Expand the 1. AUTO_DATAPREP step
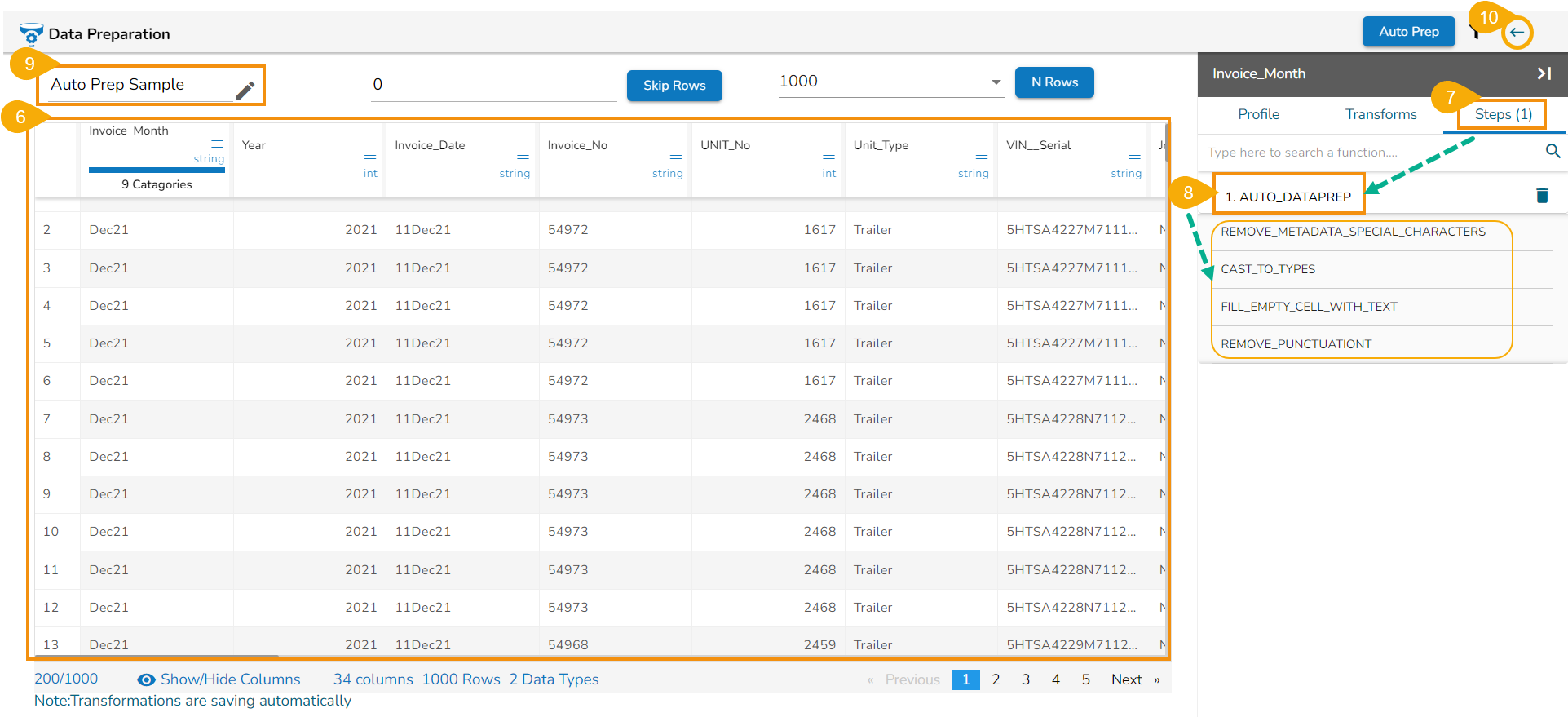This screenshot has height=717, width=1568. (1288, 197)
